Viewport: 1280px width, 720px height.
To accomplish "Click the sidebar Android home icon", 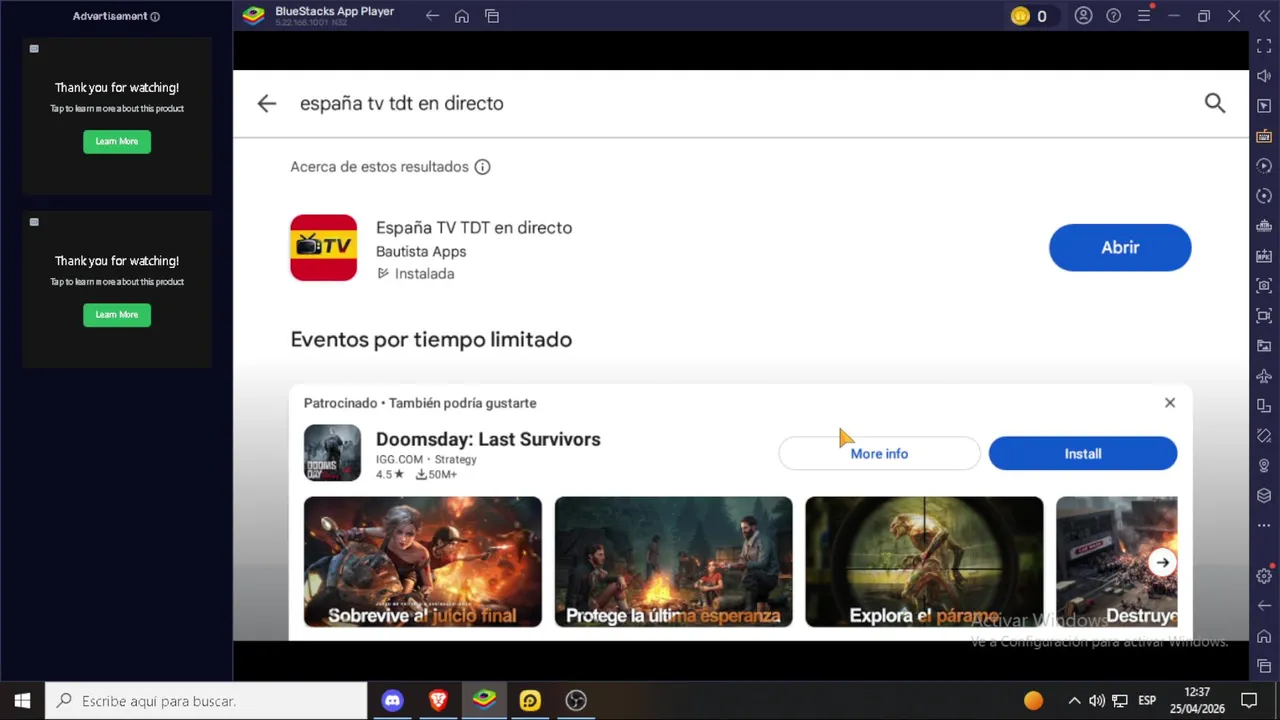I will tap(1264, 636).
